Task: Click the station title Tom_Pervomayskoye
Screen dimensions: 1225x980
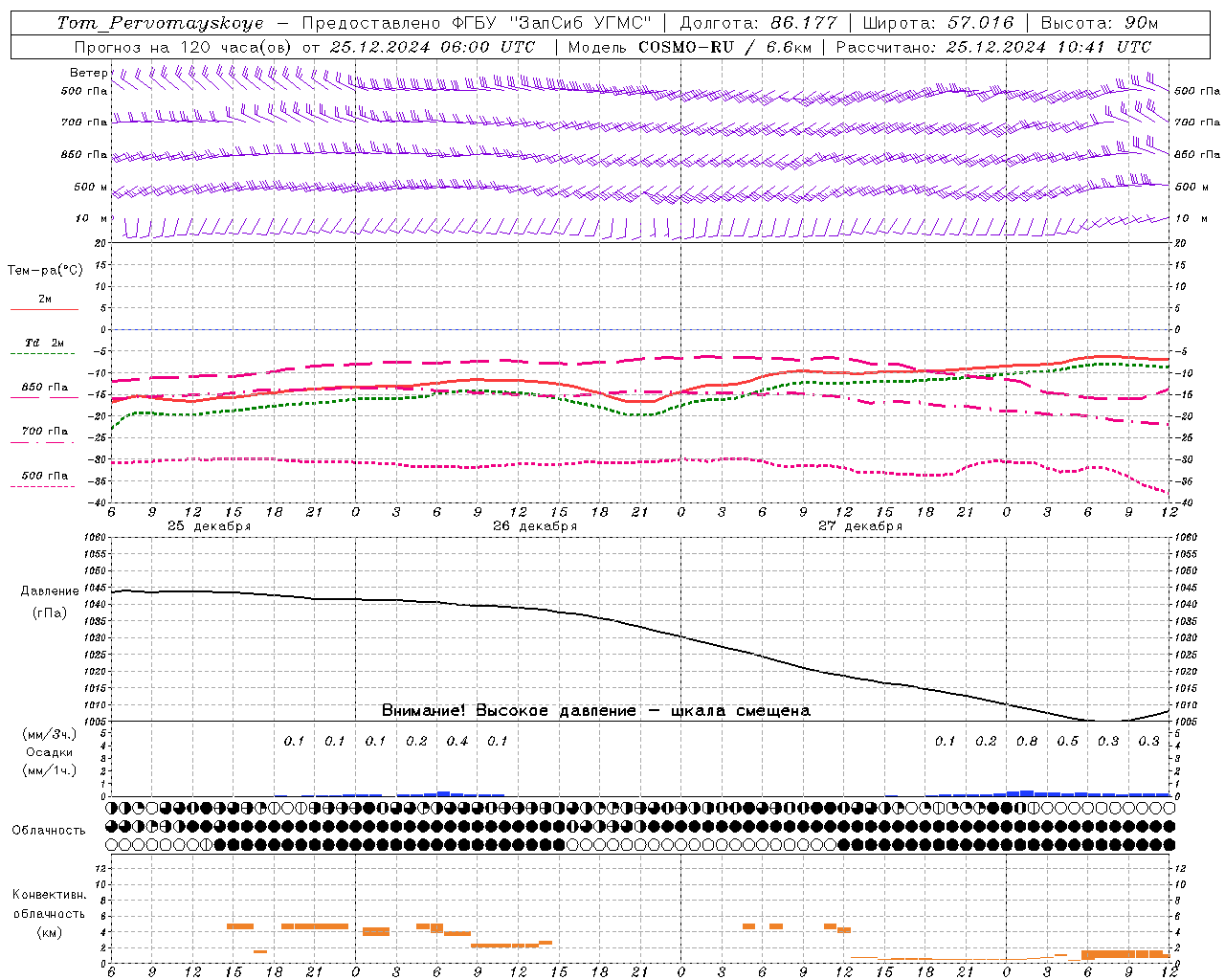Action: (x=160, y=23)
